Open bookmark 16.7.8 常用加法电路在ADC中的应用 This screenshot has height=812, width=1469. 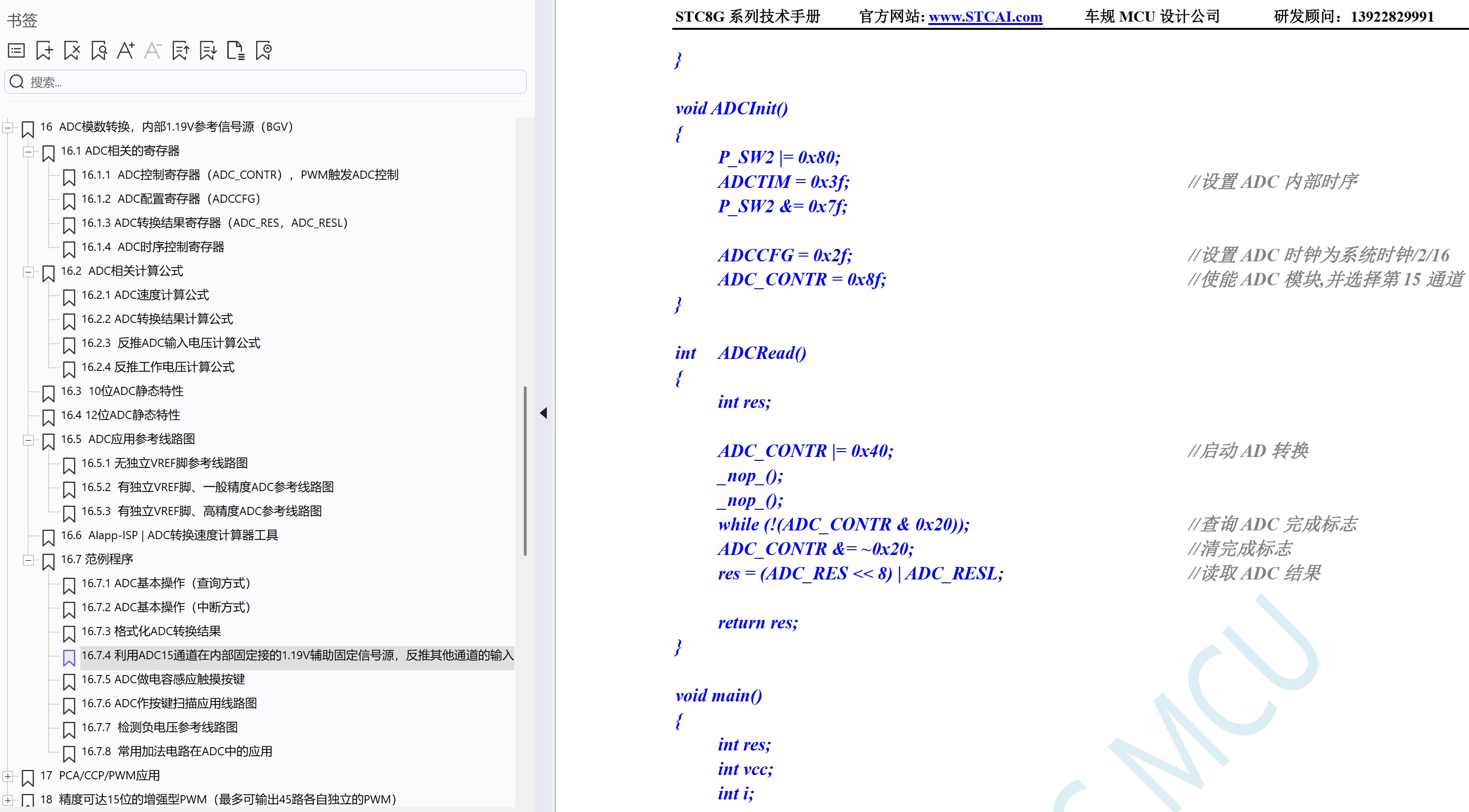coord(177,751)
